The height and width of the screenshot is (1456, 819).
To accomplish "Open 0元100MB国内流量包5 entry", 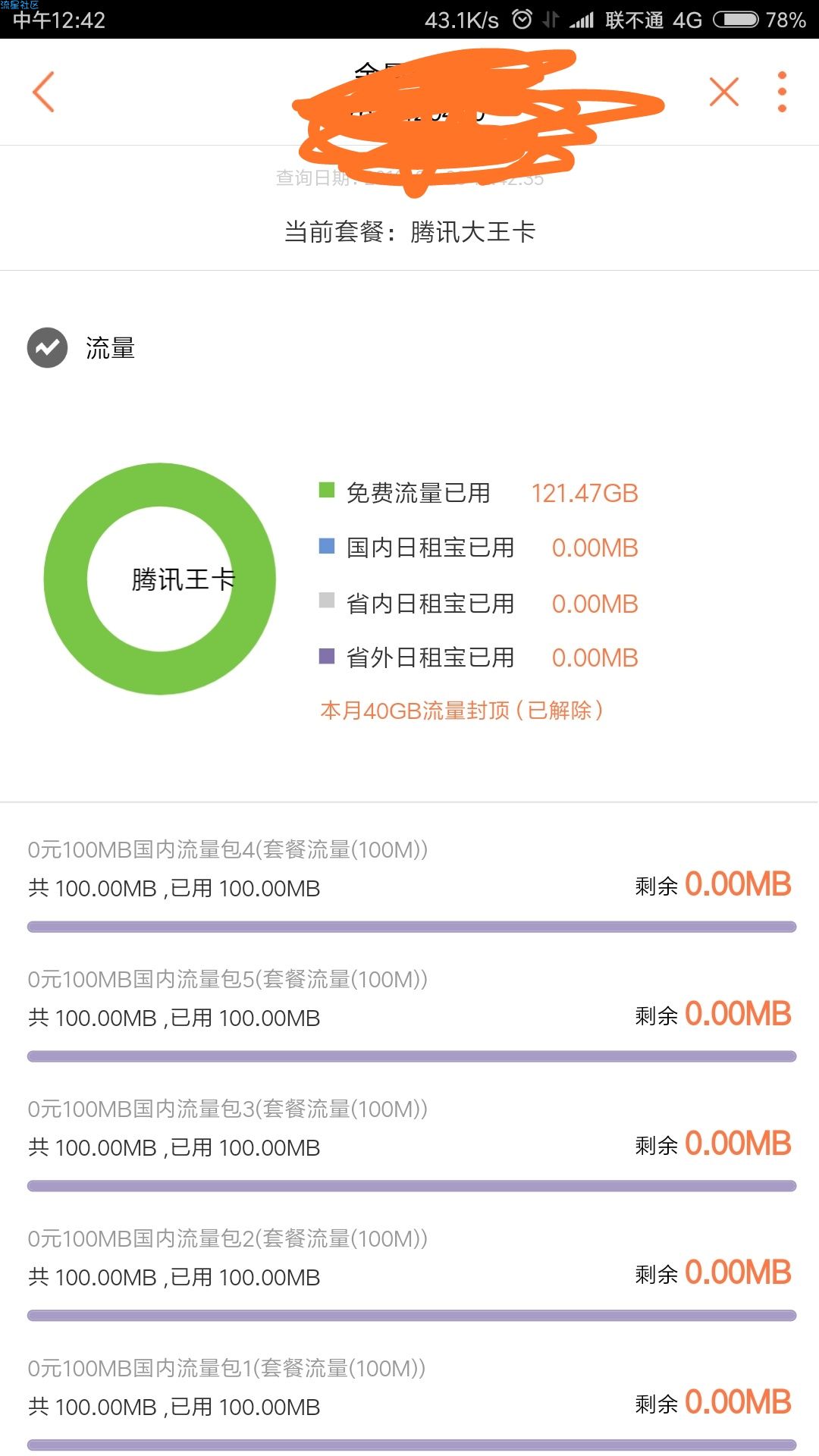I will 227,979.
